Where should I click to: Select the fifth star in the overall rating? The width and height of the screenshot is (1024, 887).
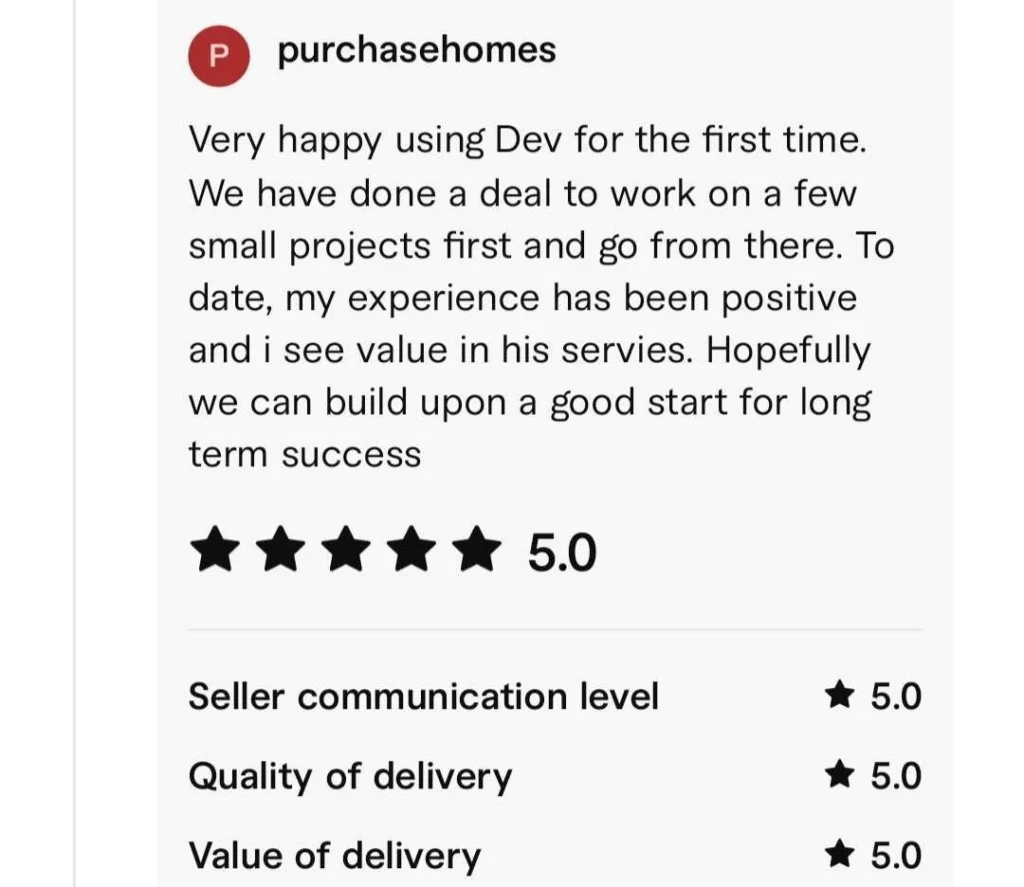[x=476, y=552]
